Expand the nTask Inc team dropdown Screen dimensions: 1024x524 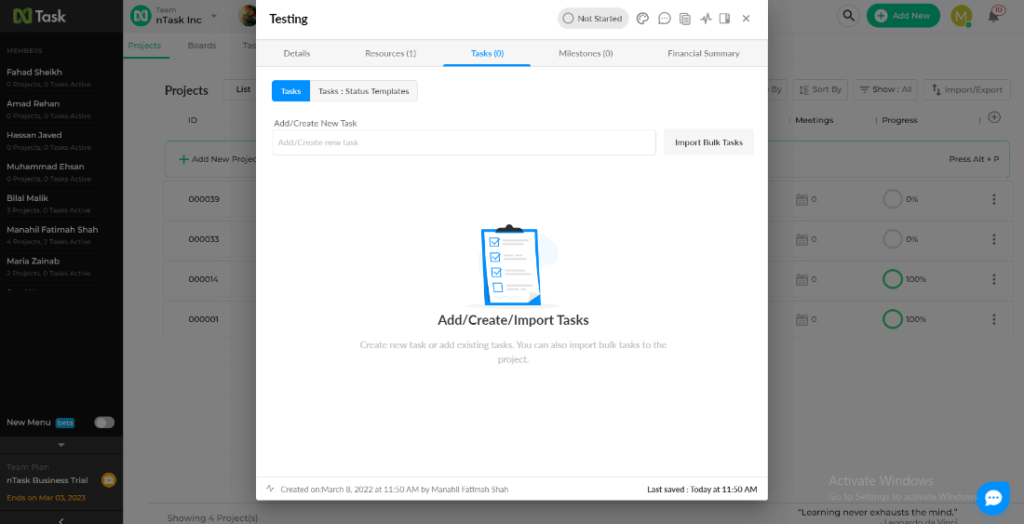click(213, 15)
